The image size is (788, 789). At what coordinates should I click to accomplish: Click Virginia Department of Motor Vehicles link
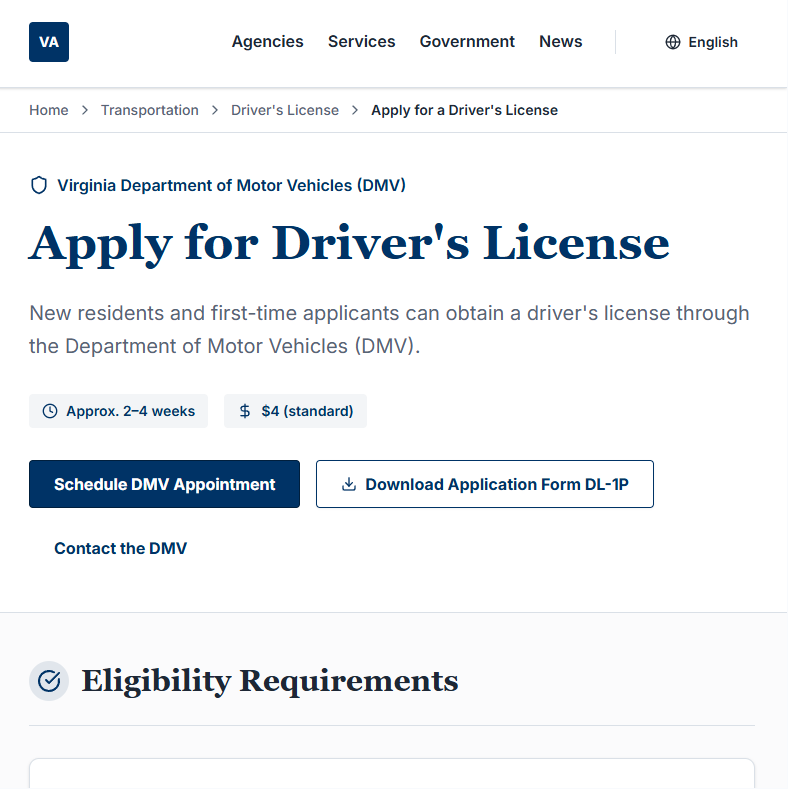coord(231,185)
